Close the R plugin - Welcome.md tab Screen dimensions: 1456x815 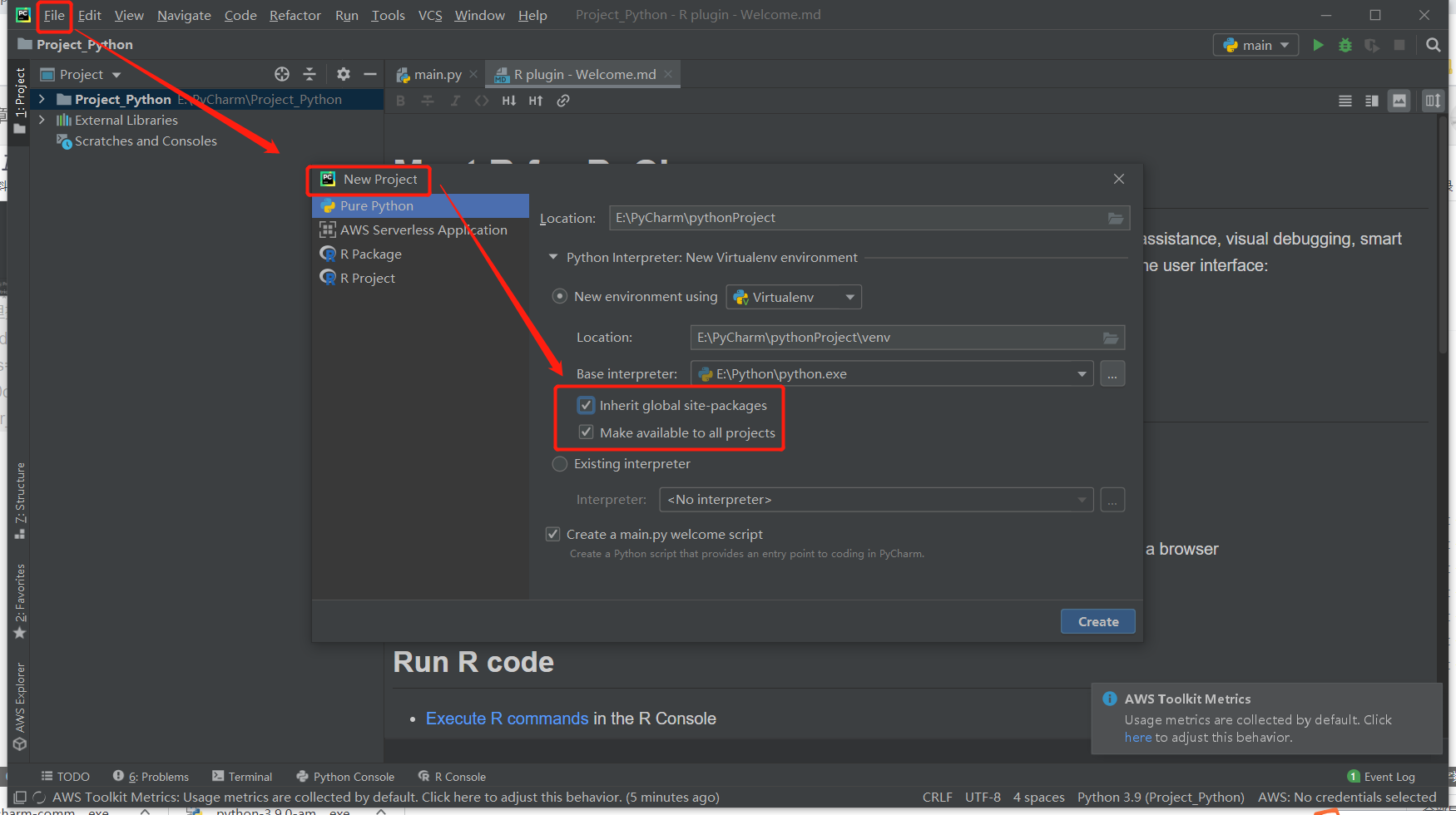(x=668, y=74)
